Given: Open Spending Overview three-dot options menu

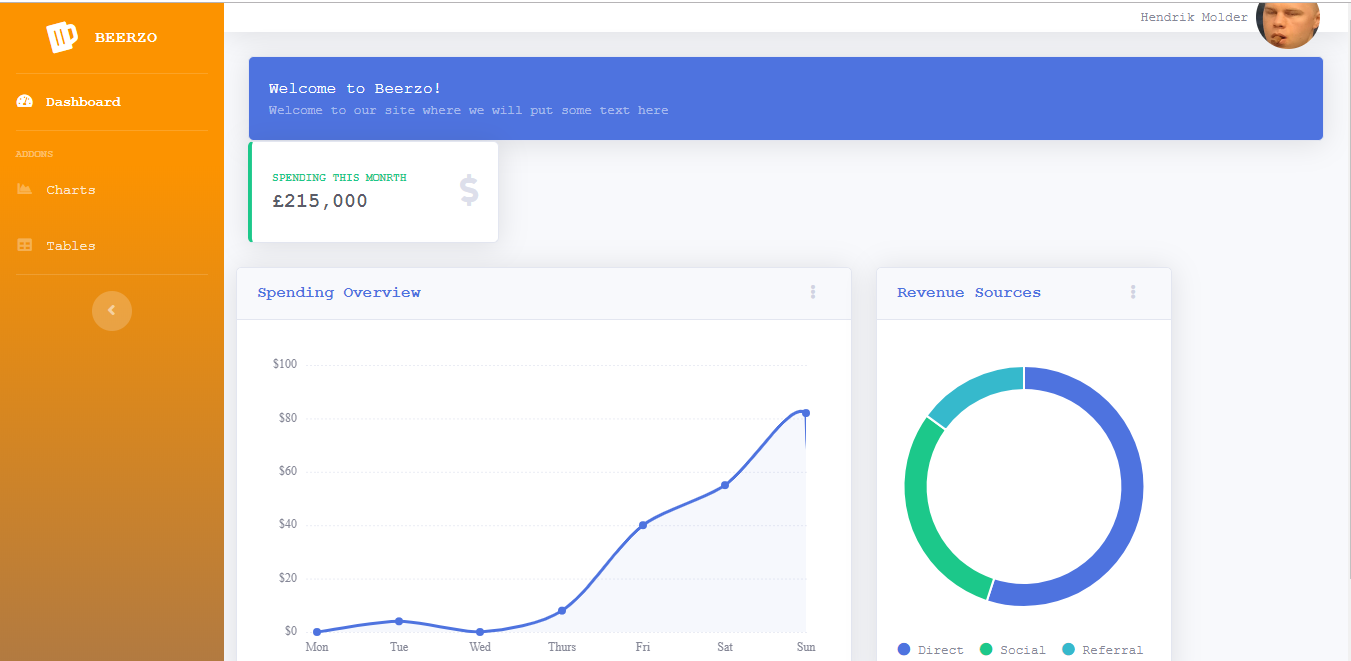Looking at the screenshot, I should point(813,292).
